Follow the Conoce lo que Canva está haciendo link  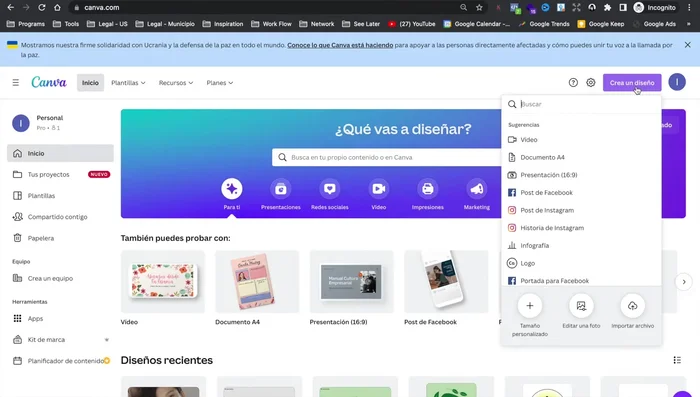point(340,45)
